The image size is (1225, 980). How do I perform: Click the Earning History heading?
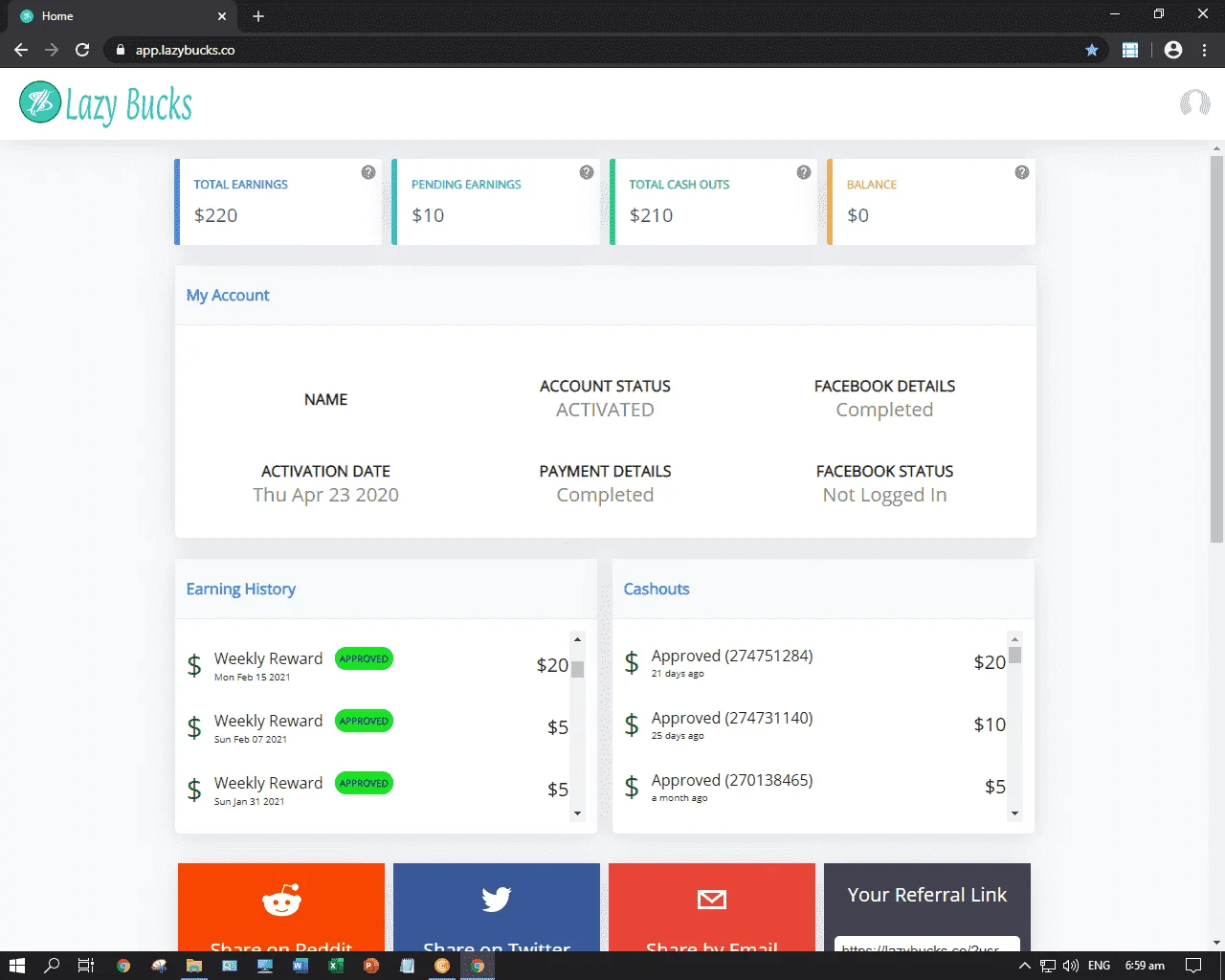click(x=241, y=590)
